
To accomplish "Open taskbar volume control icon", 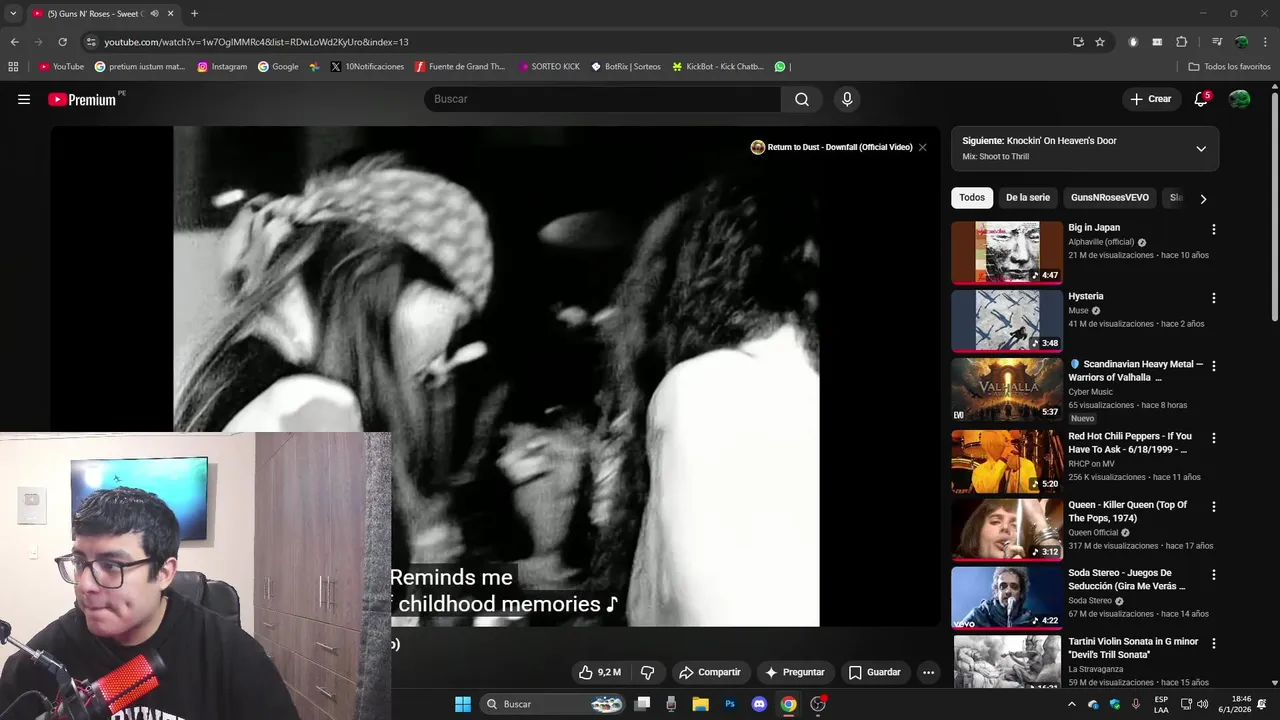I will (1202, 704).
